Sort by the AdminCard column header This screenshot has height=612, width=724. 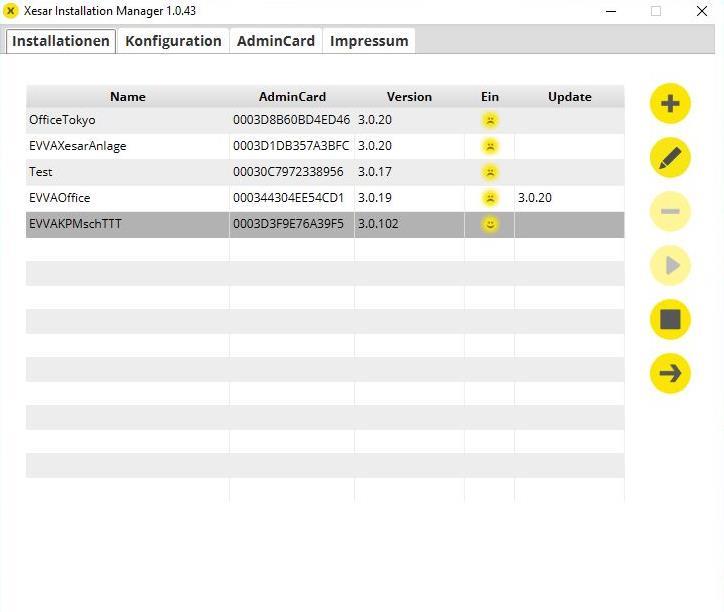292,97
